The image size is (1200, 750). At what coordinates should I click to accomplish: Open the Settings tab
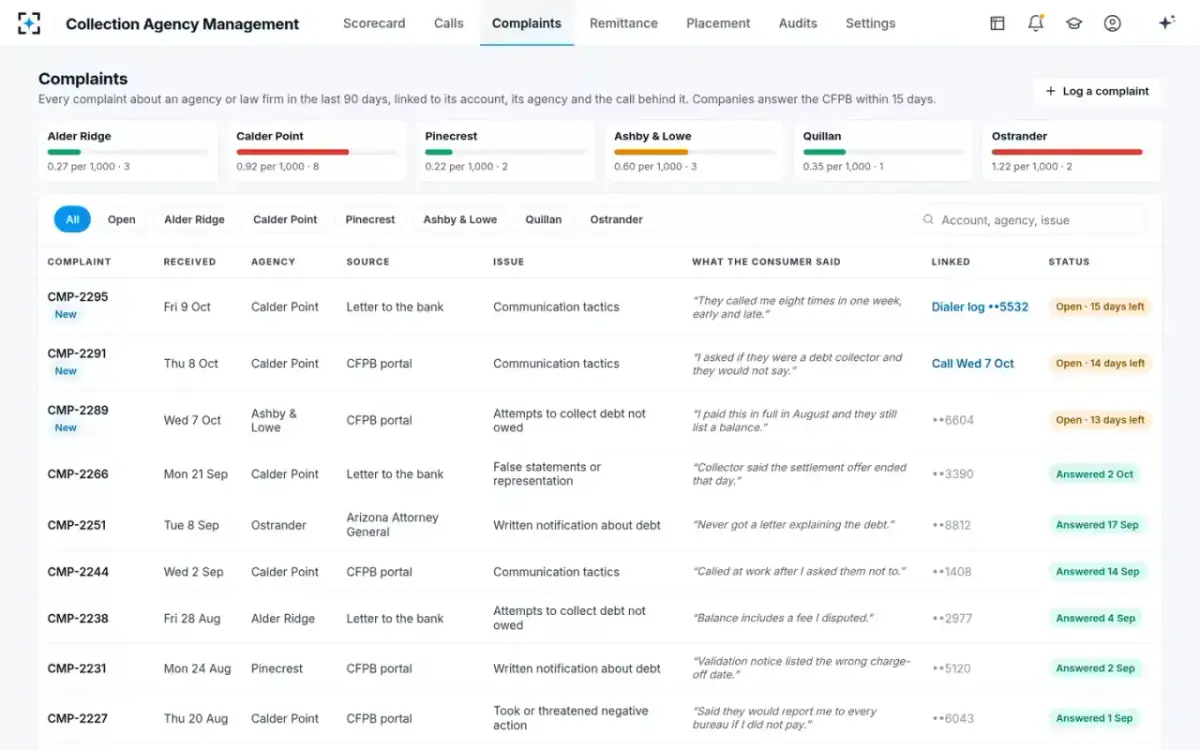[870, 23]
